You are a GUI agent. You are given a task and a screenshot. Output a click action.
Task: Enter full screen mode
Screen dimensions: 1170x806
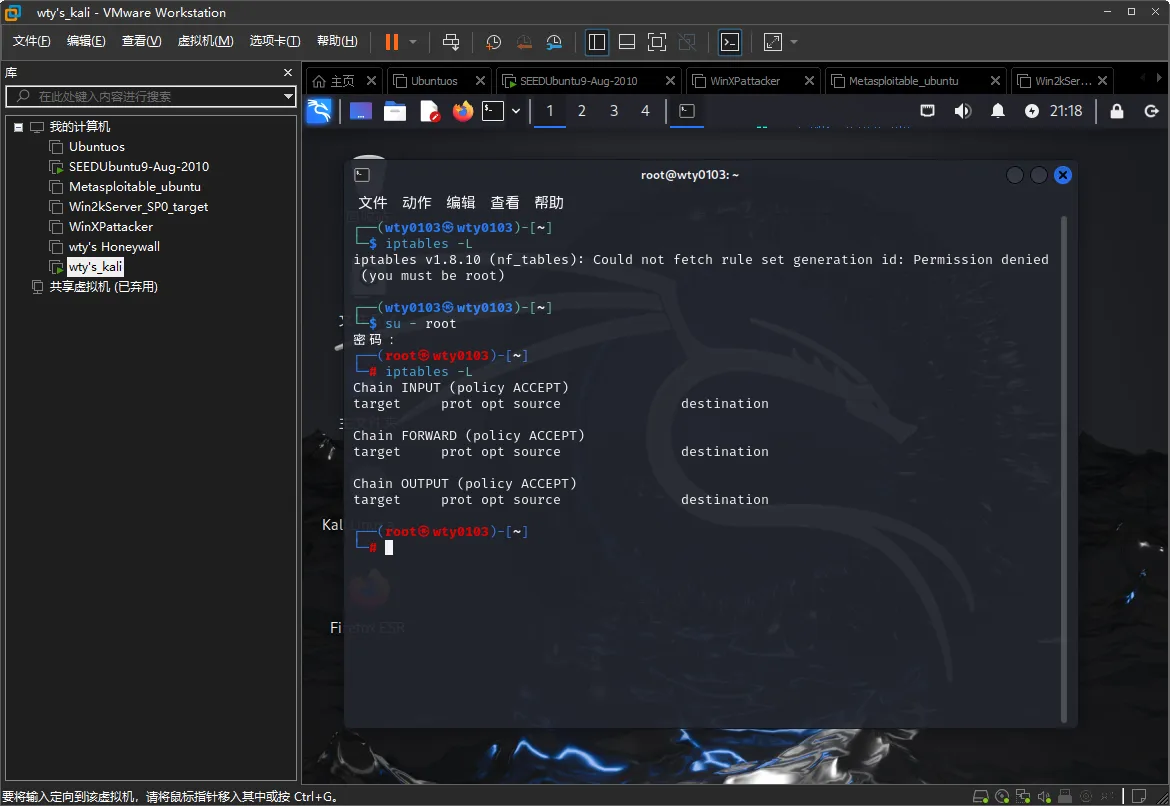657,43
